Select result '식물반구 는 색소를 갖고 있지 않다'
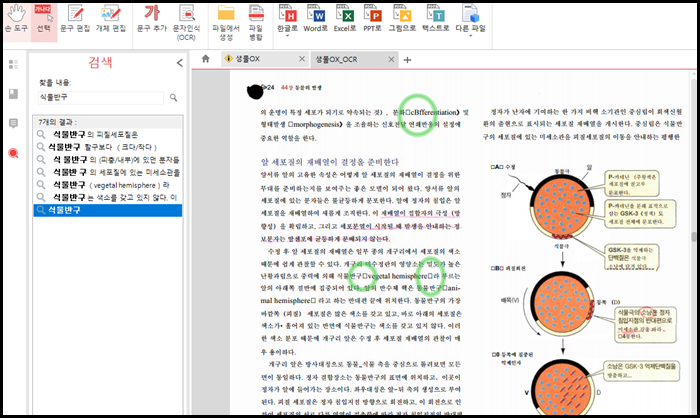This screenshot has width=700, height=418. [x=108, y=197]
